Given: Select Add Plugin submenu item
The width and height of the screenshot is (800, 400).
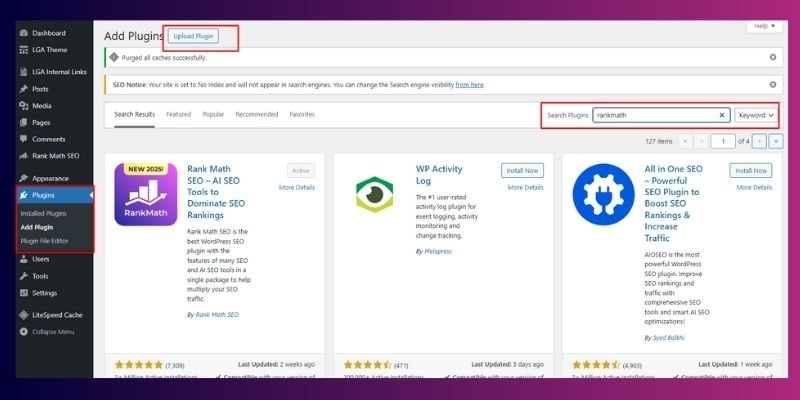Looking at the screenshot, I should click(37, 227).
